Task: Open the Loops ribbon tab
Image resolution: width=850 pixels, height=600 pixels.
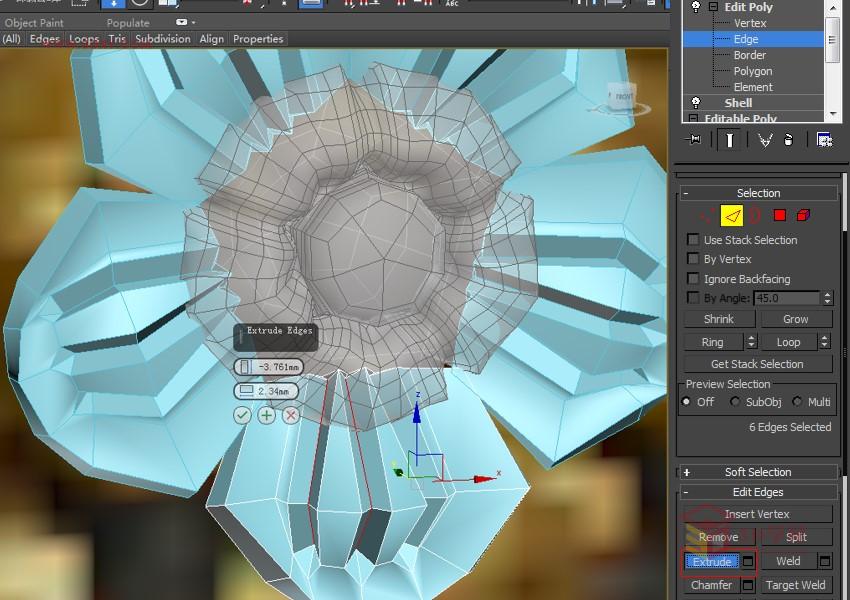Action: click(84, 39)
